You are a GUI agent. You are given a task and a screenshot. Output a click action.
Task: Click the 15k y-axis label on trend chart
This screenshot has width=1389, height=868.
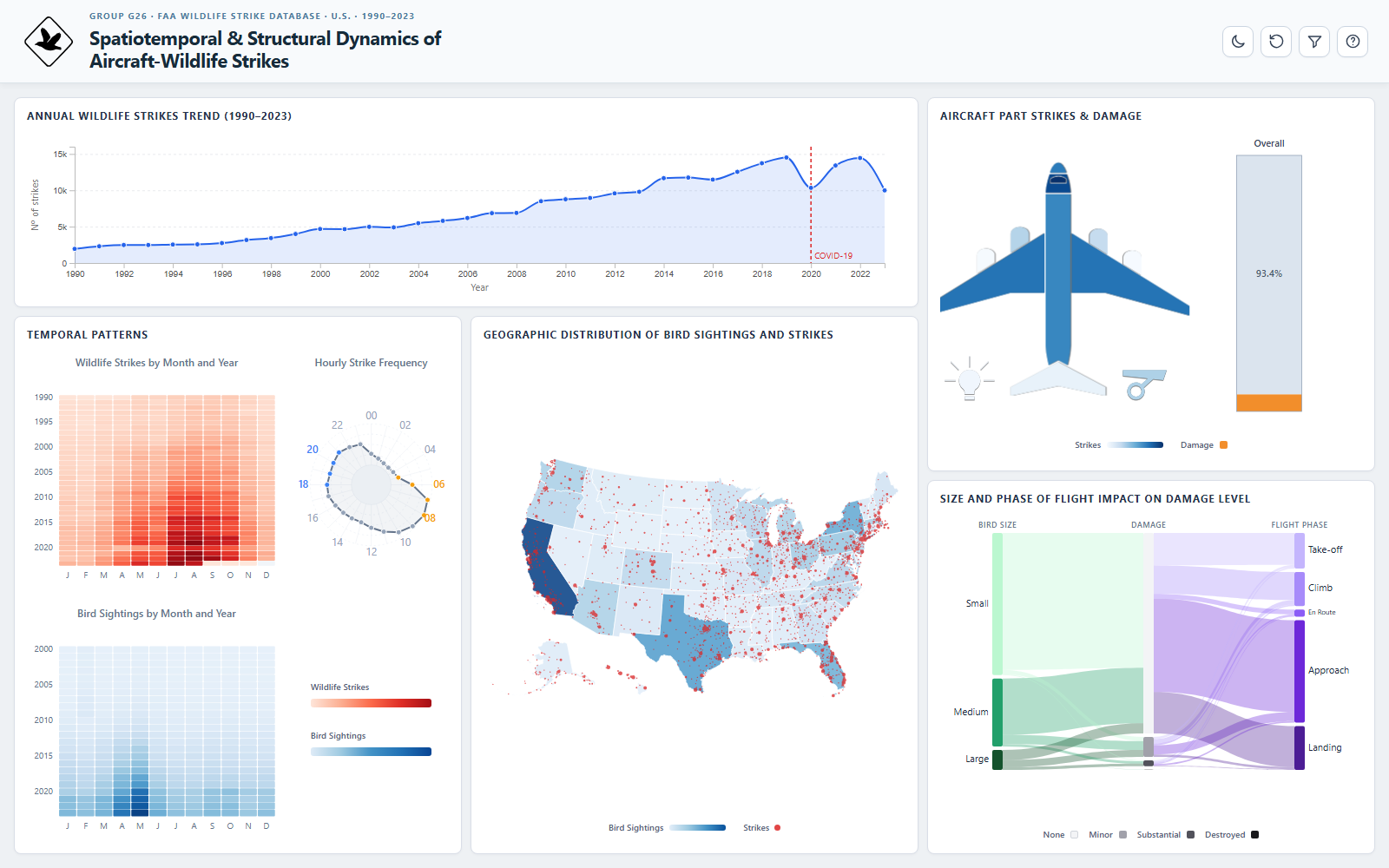pyautogui.click(x=60, y=155)
